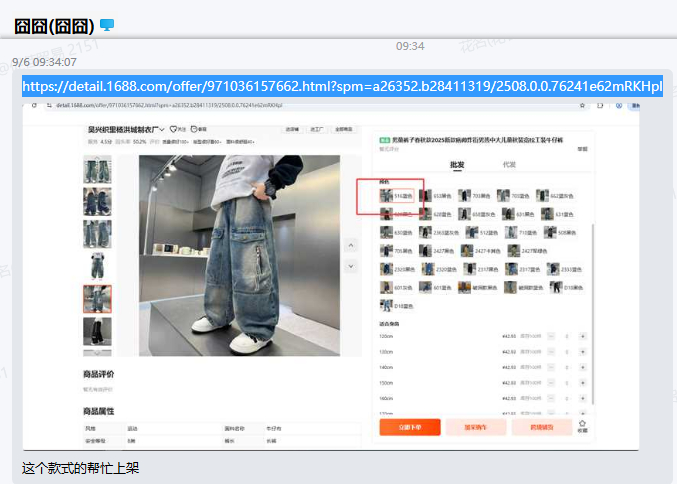Click the up chevron beside the product image
677x484 pixels.
[x=350, y=245]
